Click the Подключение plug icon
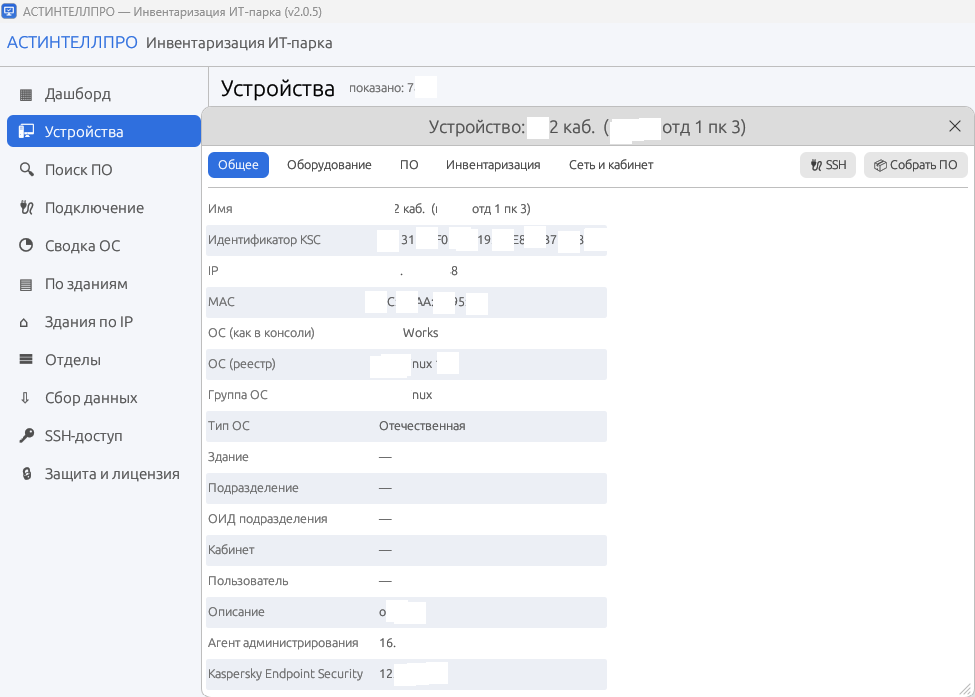Image resolution: width=975 pixels, height=697 pixels. [x=26, y=208]
